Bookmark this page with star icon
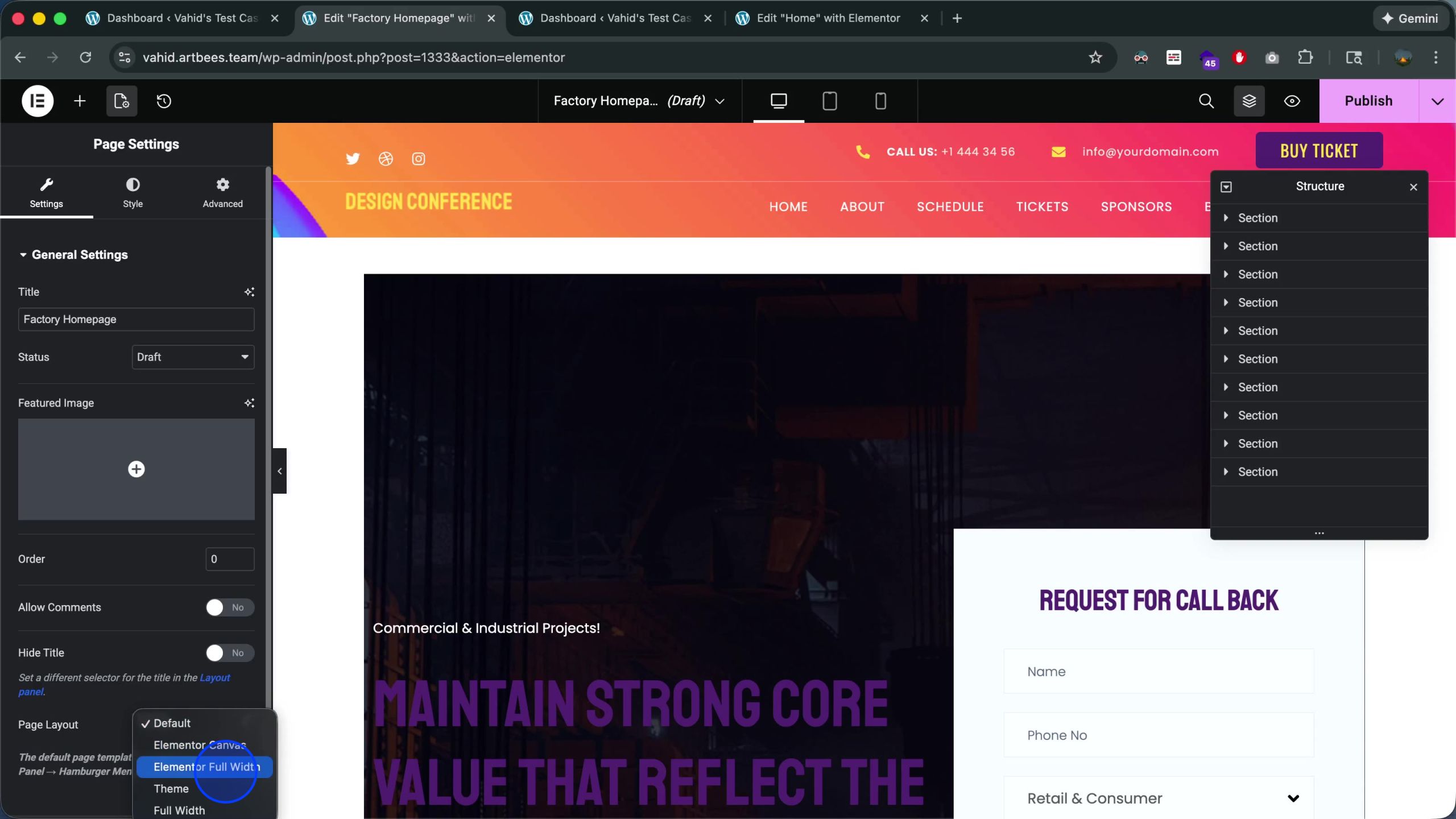The width and height of the screenshot is (1456, 819). [x=1095, y=57]
